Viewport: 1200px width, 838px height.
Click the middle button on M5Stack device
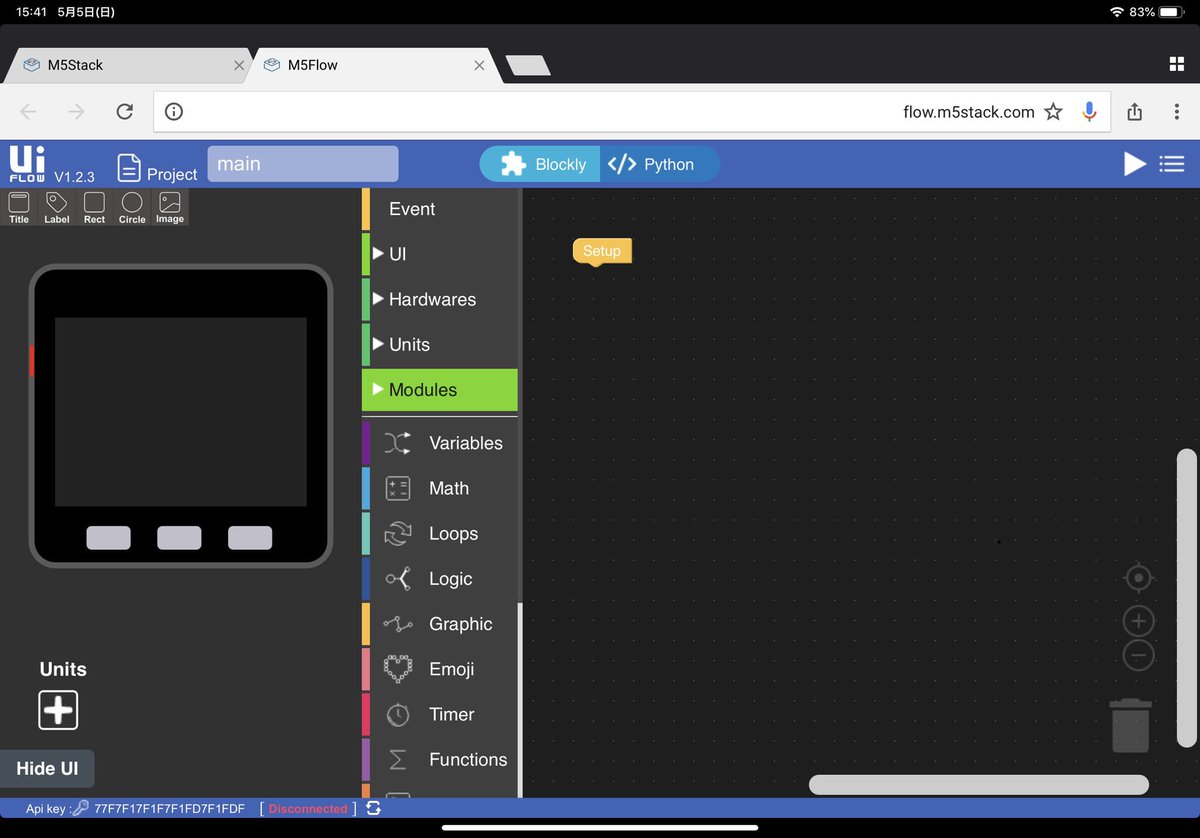click(x=179, y=538)
